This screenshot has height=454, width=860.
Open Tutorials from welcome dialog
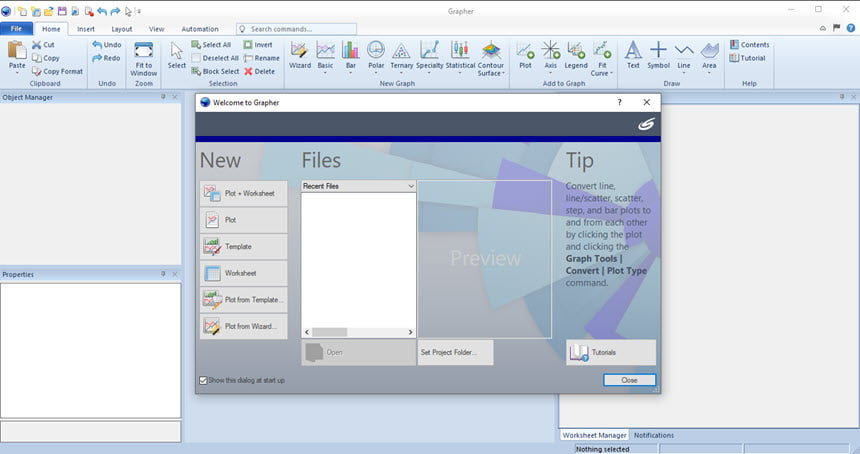coord(611,353)
